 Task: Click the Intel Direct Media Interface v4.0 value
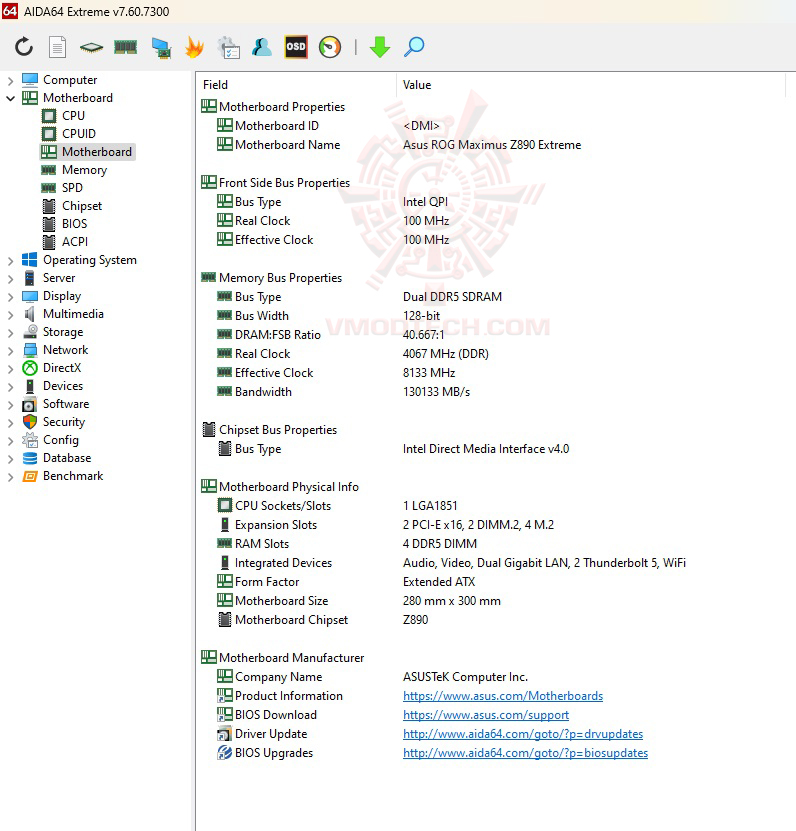click(486, 449)
